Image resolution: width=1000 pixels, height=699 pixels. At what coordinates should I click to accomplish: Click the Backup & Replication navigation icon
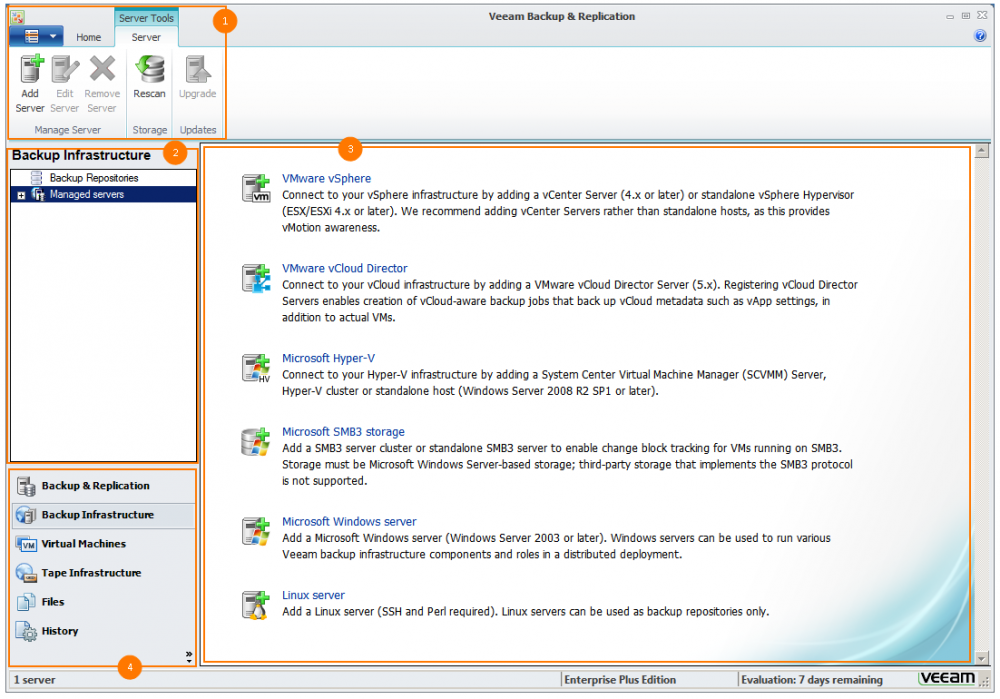click(x=26, y=486)
